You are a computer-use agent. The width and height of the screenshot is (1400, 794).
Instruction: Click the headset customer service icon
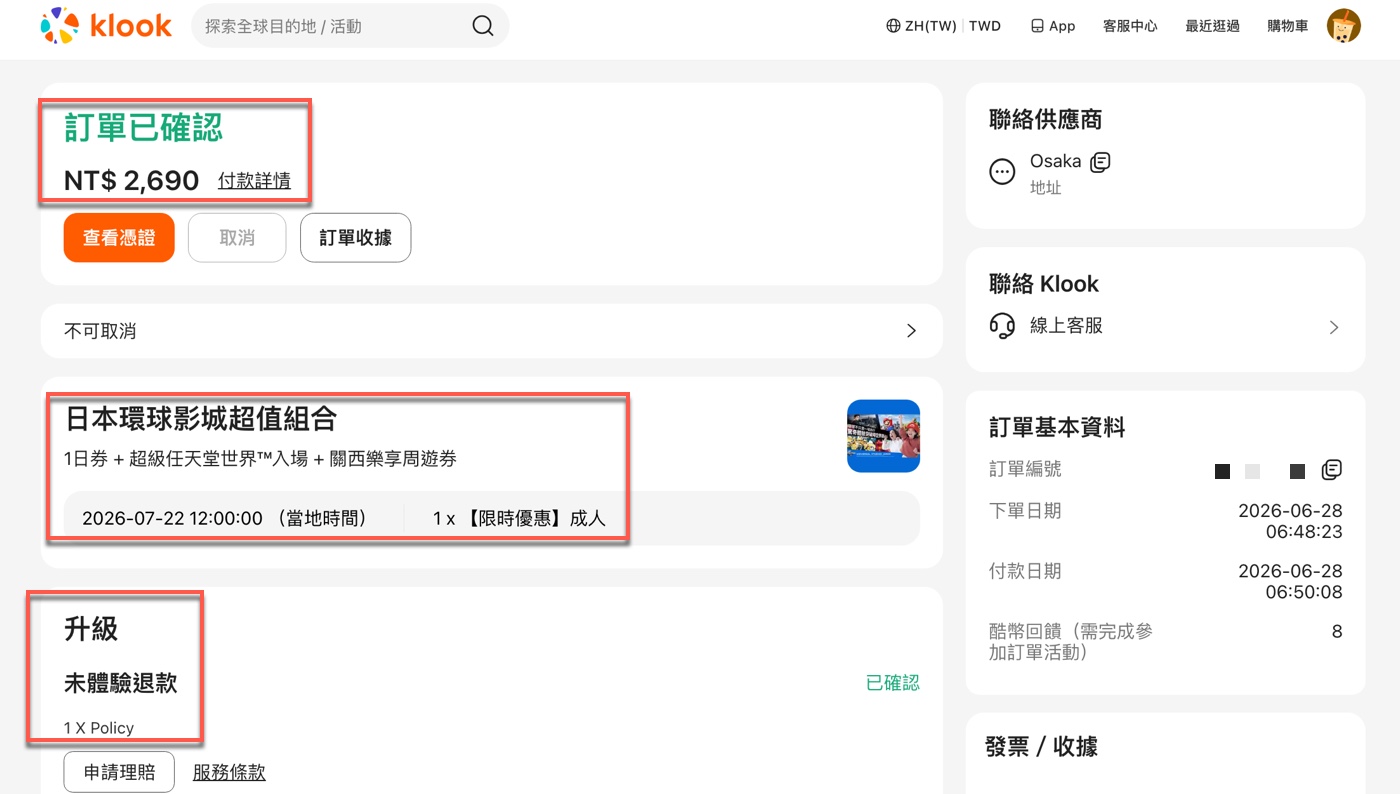tap(1002, 326)
